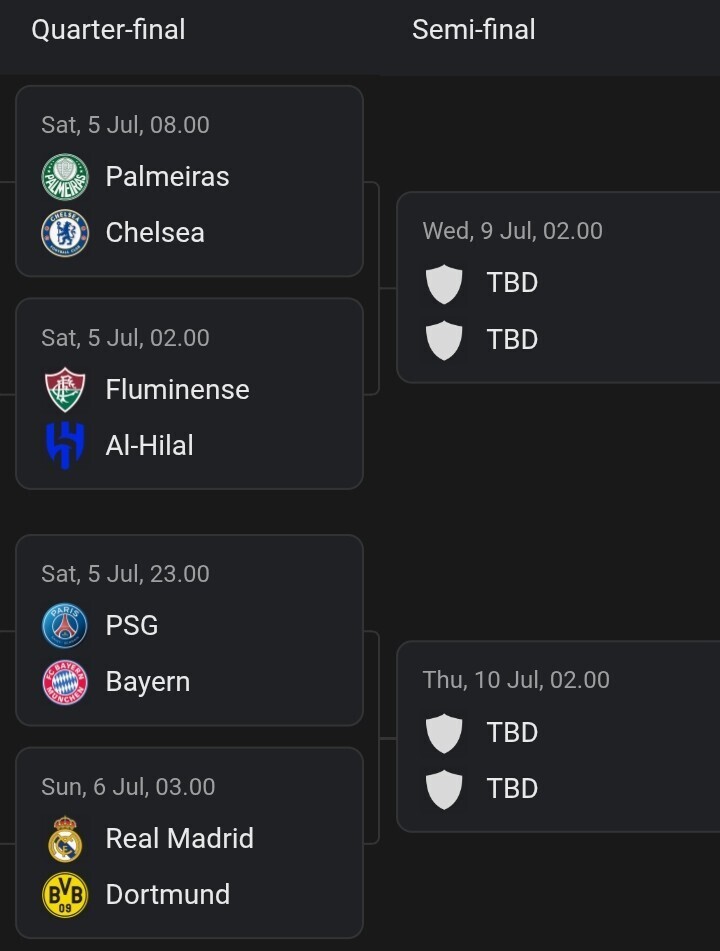Click first TBD shield in Wed semi-final
Screen dimensions: 720x951
[444, 283]
